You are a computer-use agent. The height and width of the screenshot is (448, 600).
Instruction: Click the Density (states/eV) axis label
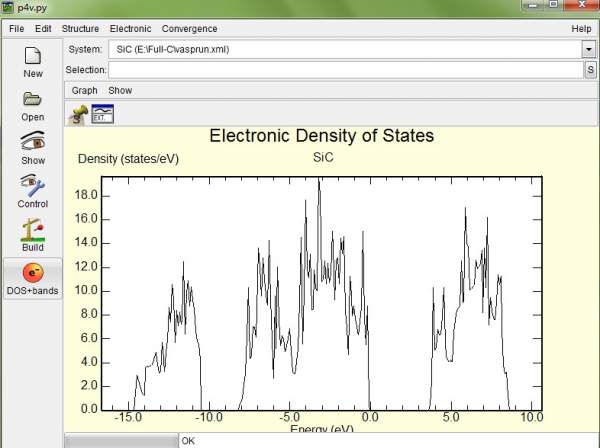[128, 159]
